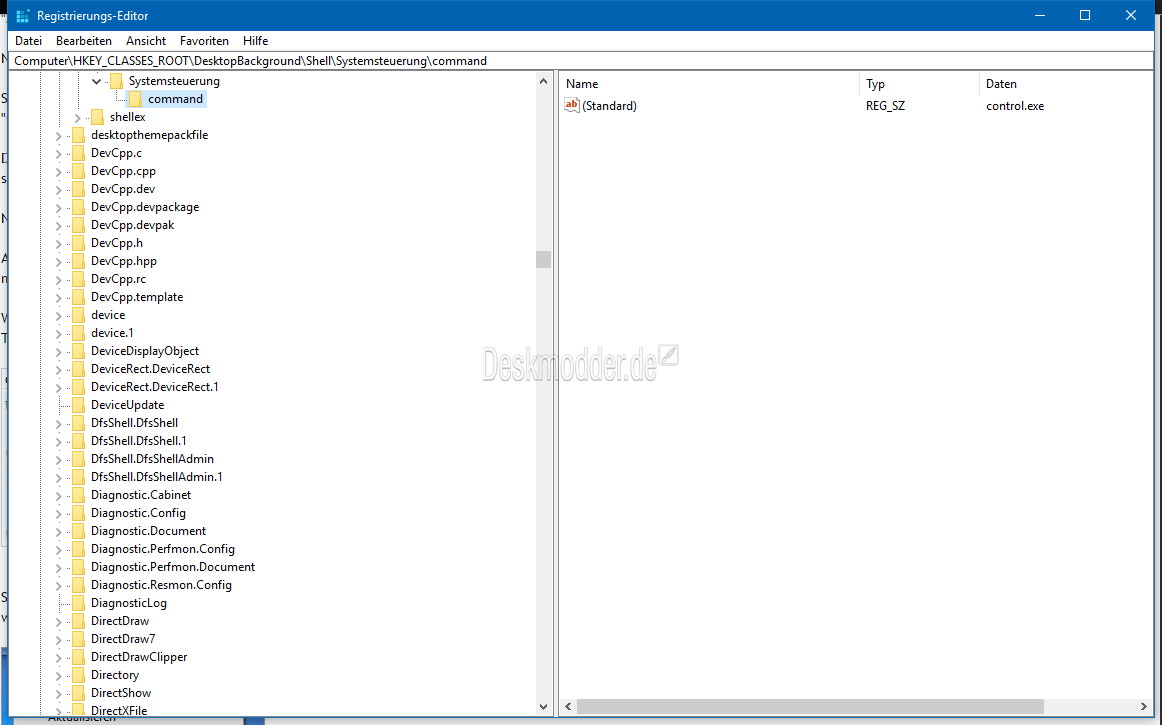Click the DirectDrawClipper folder icon

click(x=79, y=657)
